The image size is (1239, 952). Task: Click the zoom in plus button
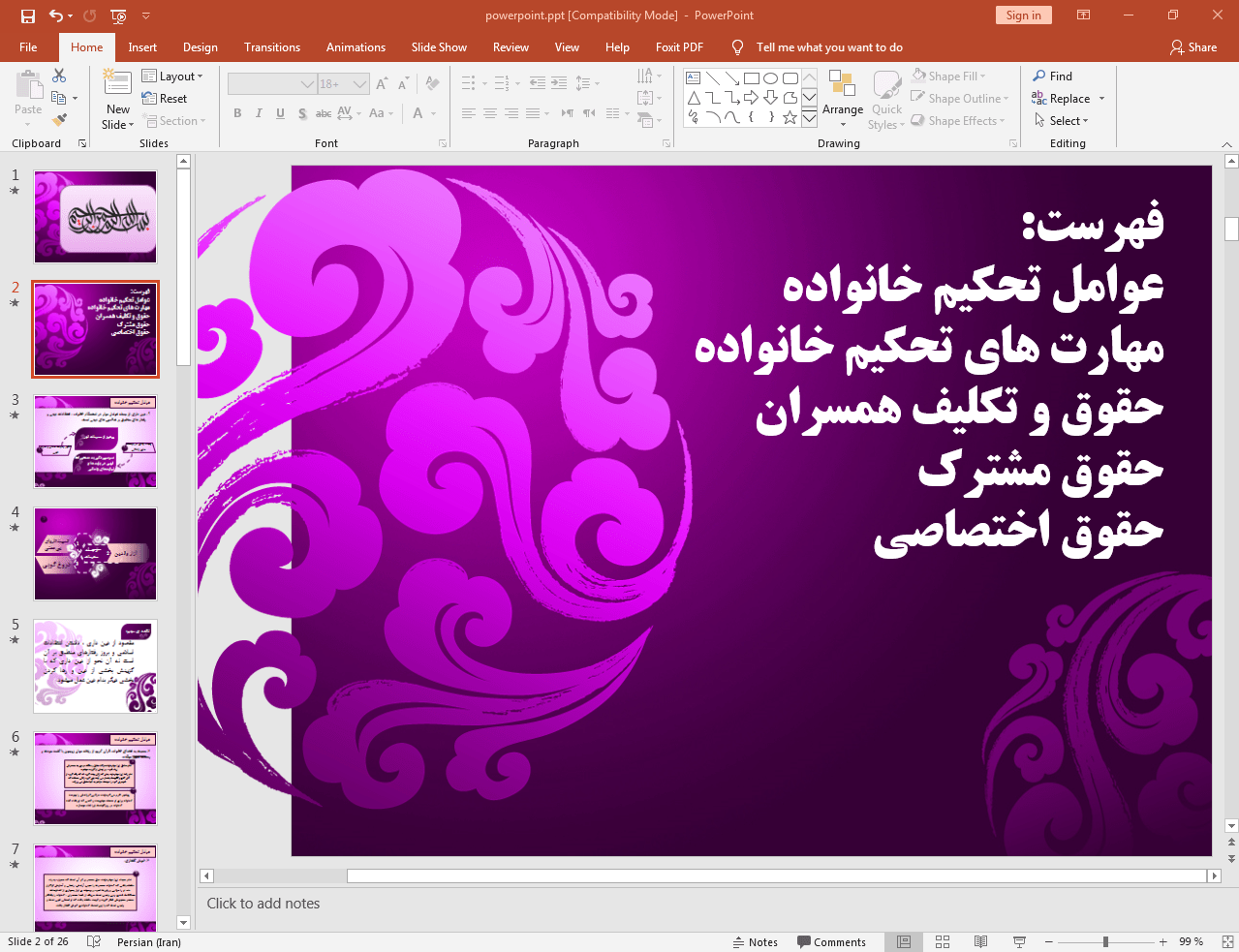1163,941
